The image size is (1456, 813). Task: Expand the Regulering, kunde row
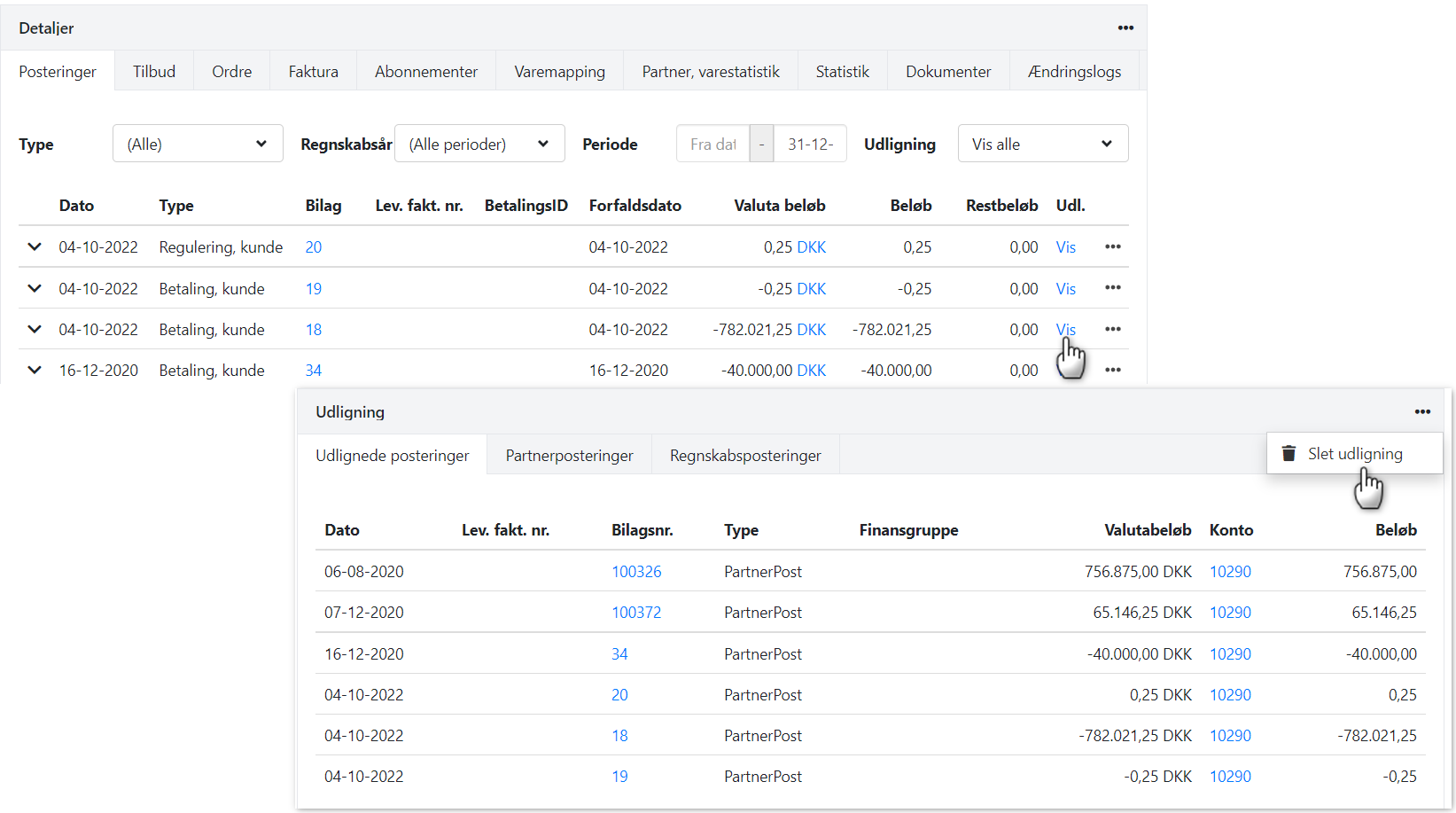34,246
